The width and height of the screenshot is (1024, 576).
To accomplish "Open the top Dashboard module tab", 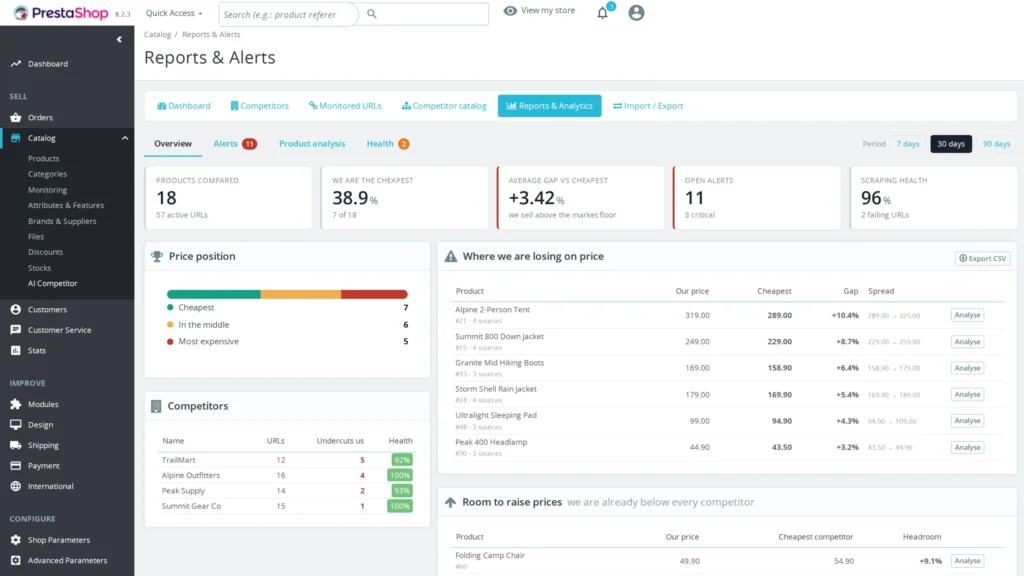I will coord(184,106).
